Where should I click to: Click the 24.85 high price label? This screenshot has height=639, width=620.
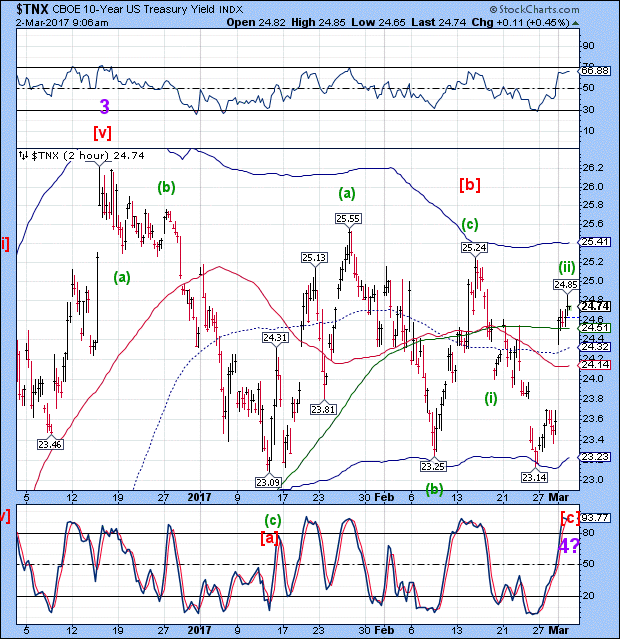pos(566,284)
